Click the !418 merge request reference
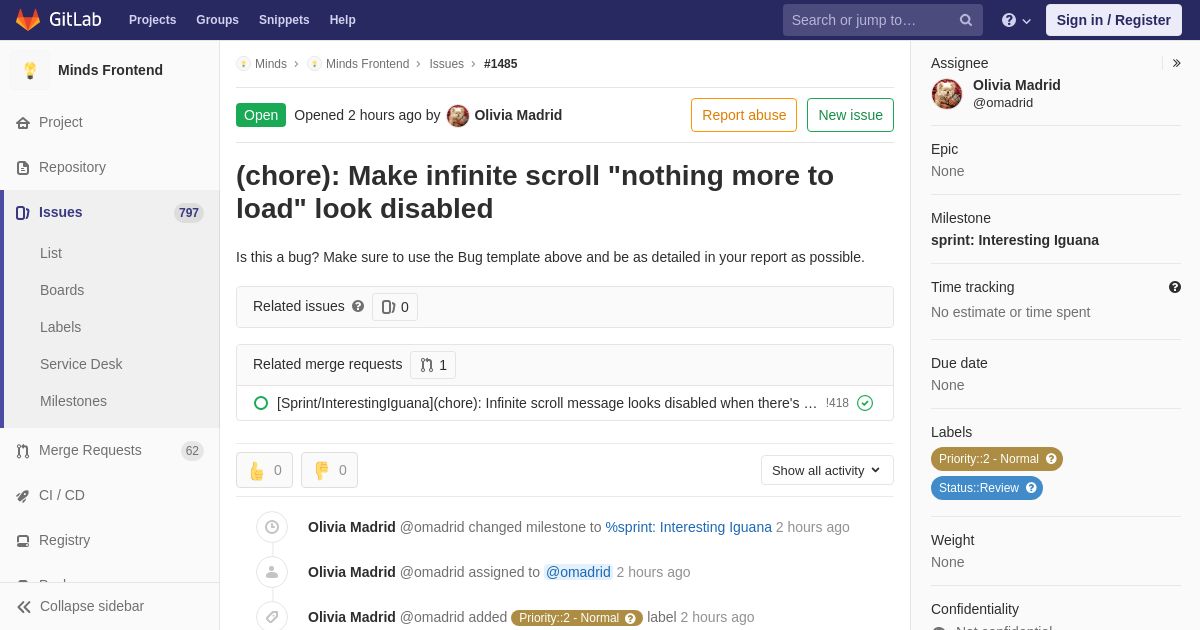Image resolution: width=1200 pixels, height=630 pixels. (x=837, y=403)
